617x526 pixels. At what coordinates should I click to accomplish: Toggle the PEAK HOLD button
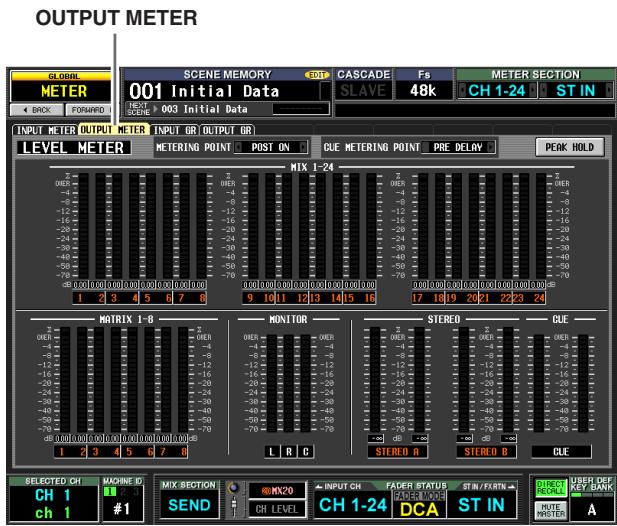569,147
